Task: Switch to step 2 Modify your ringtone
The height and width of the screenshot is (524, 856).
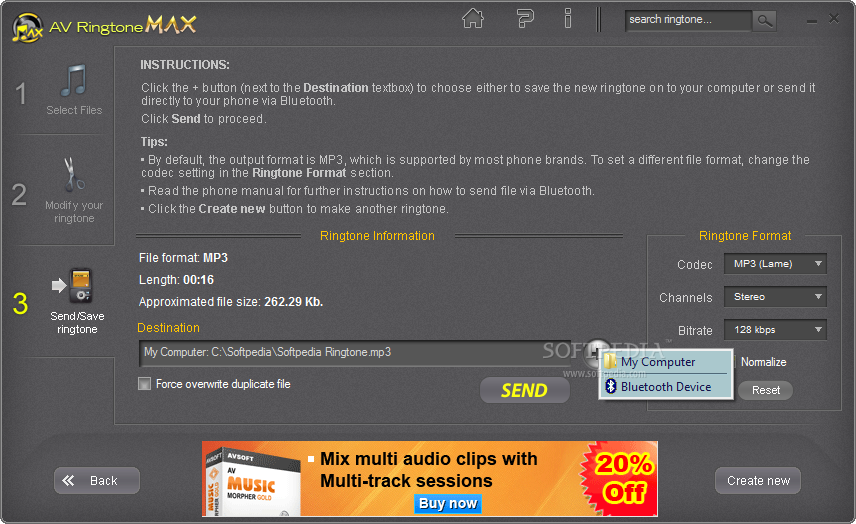Action: coord(60,191)
